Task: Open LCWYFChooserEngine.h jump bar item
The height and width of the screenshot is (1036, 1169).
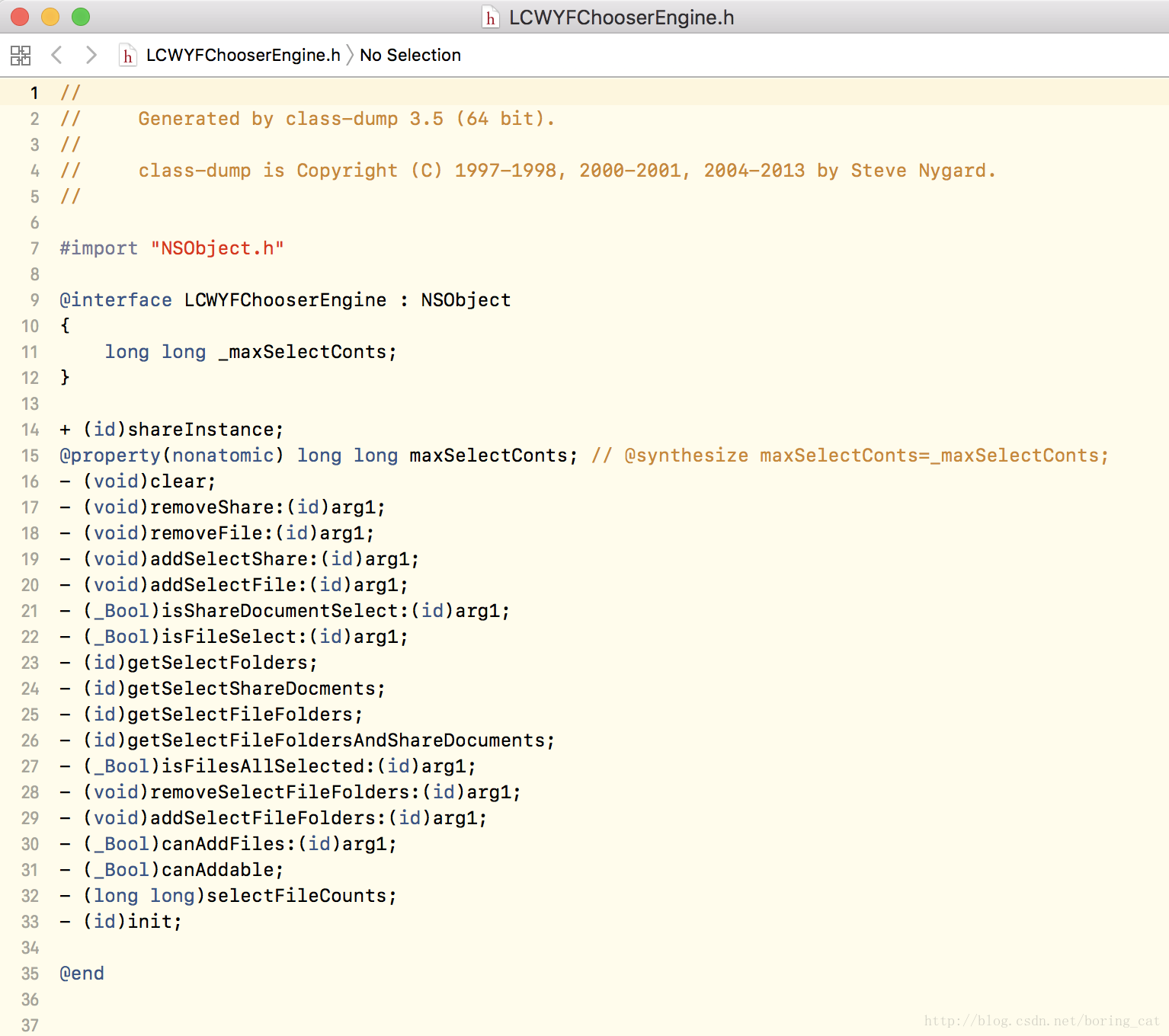Action: [243, 55]
